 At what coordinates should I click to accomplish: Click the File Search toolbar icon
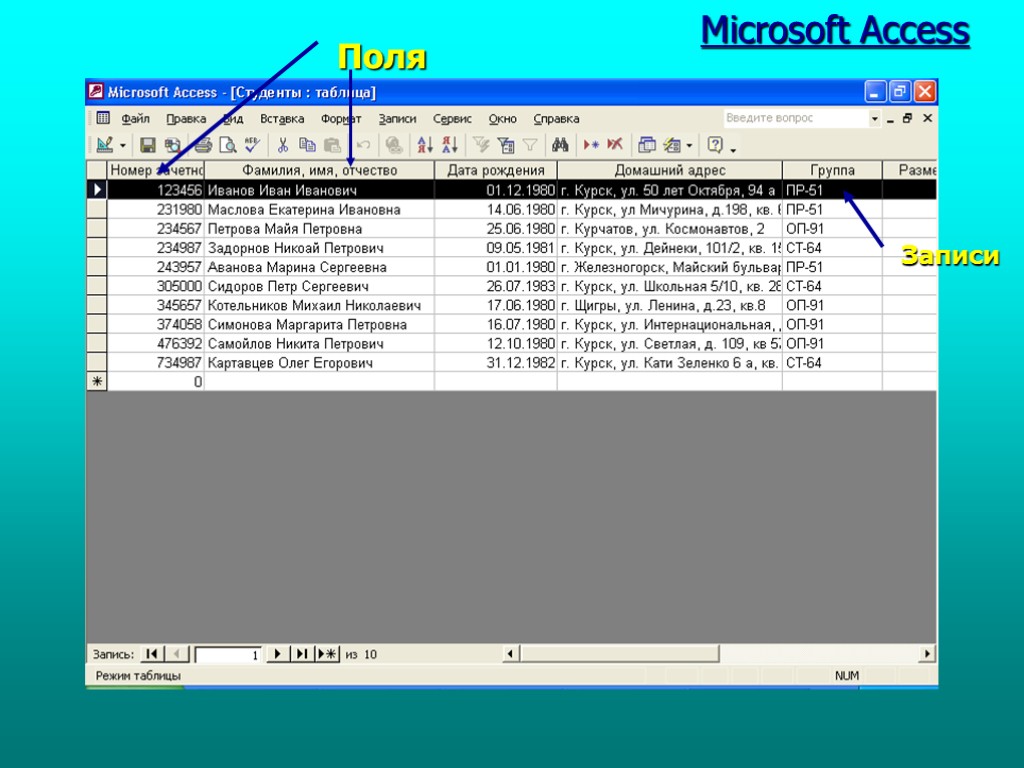(173, 145)
